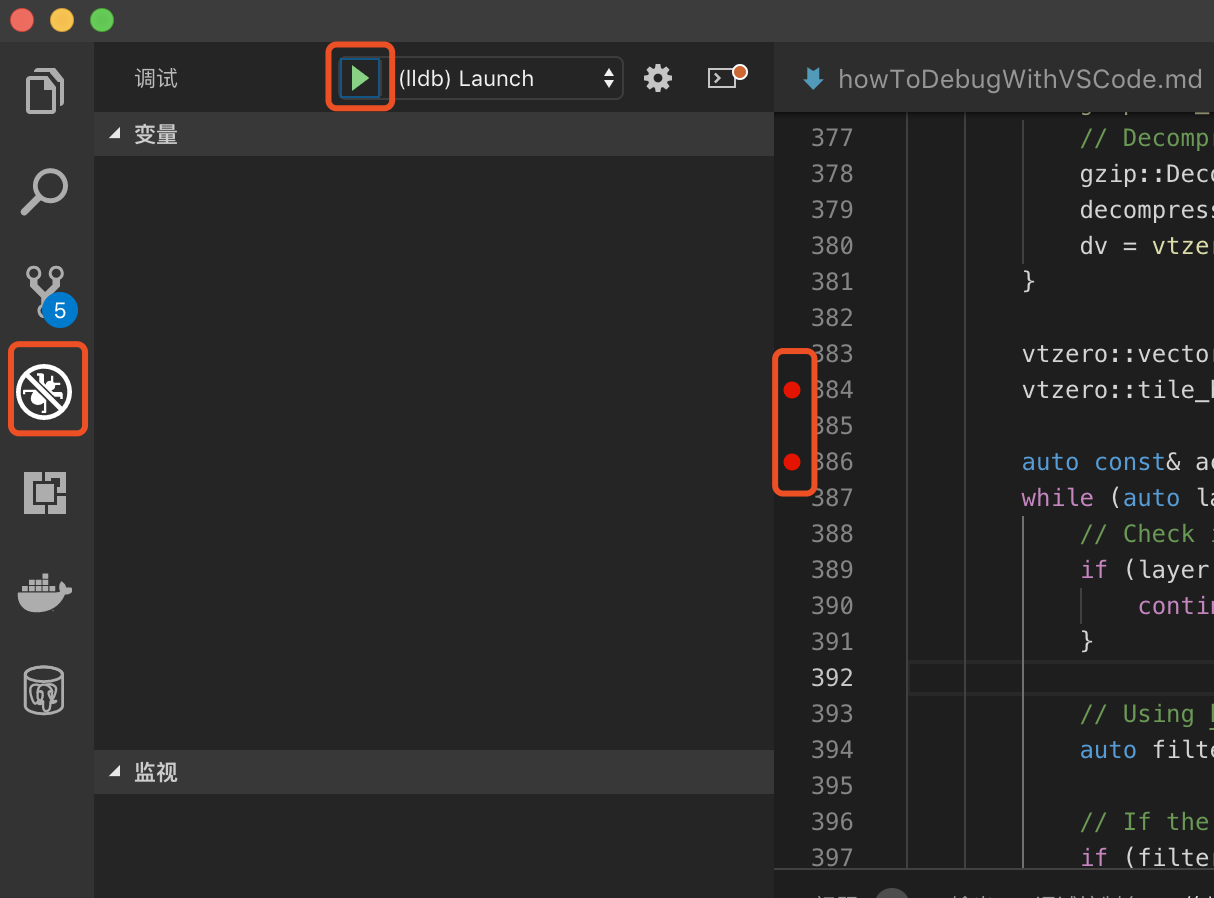This screenshot has height=898, width=1214.
Task: Select the Docker whale icon
Action: [44, 592]
